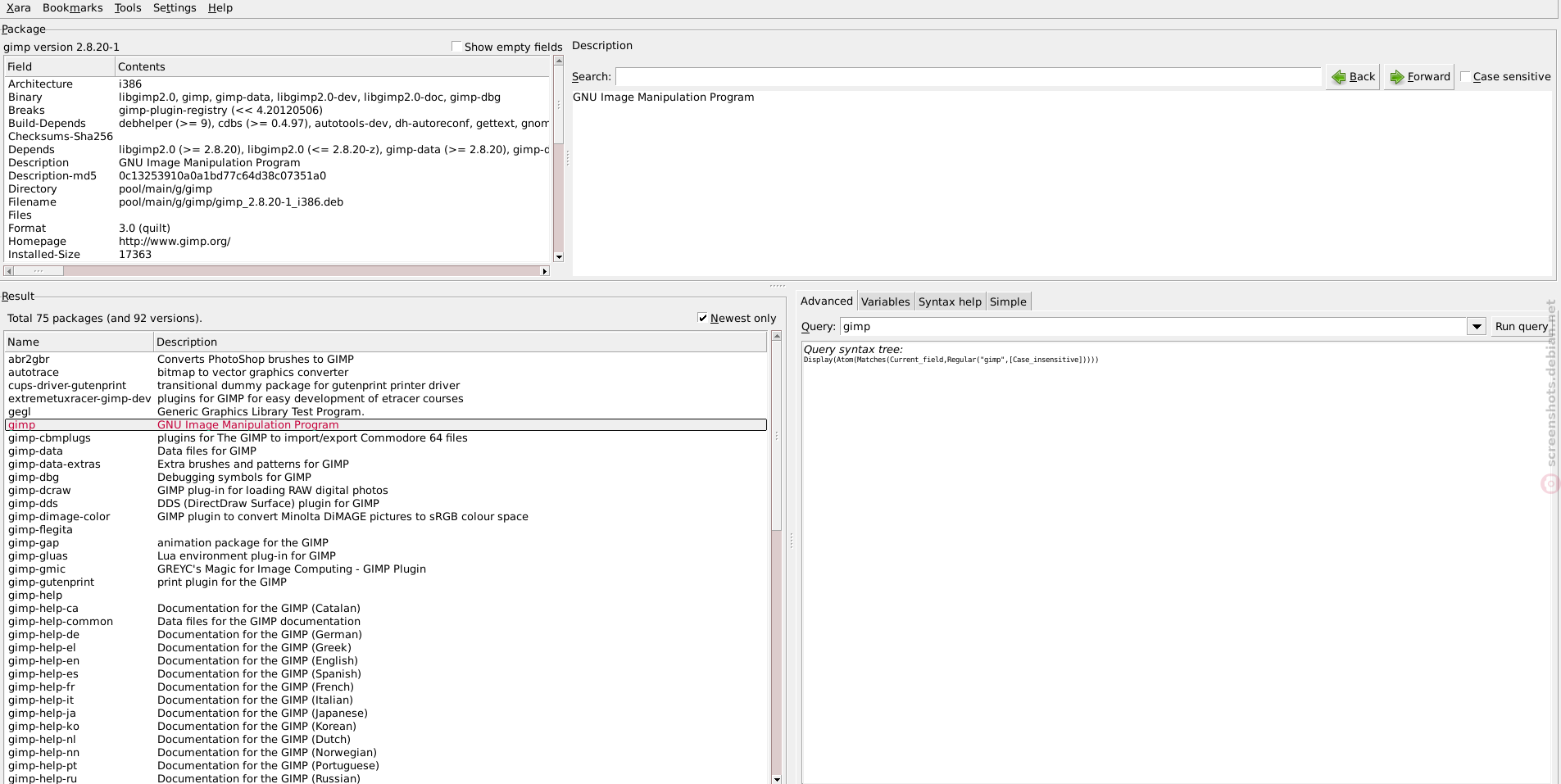
Task: Select the gimp-data-extras package
Action: pos(386,465)
